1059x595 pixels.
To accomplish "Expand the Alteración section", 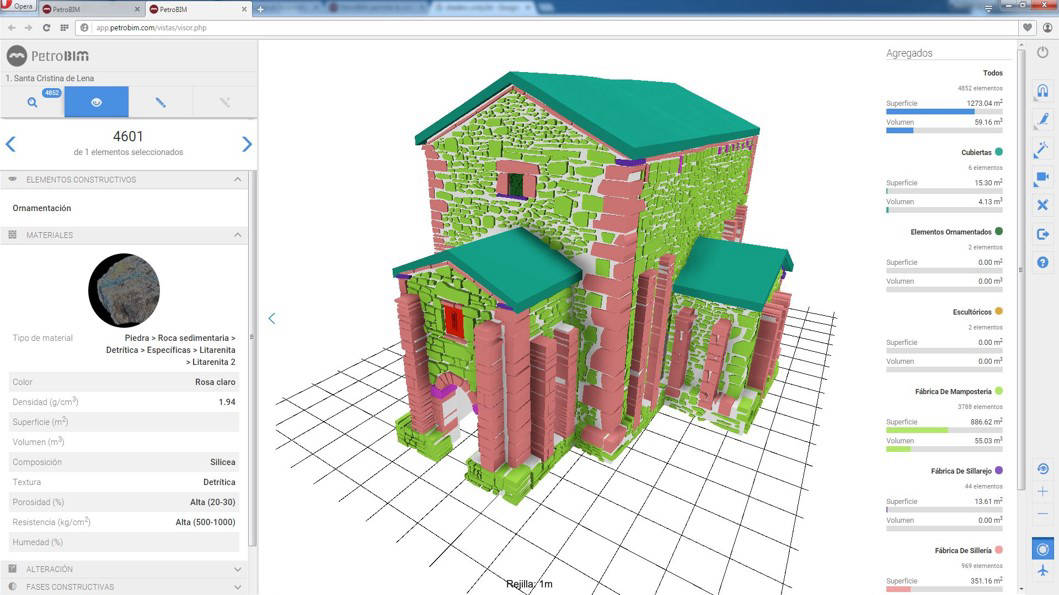I will (x=237, y=569).
